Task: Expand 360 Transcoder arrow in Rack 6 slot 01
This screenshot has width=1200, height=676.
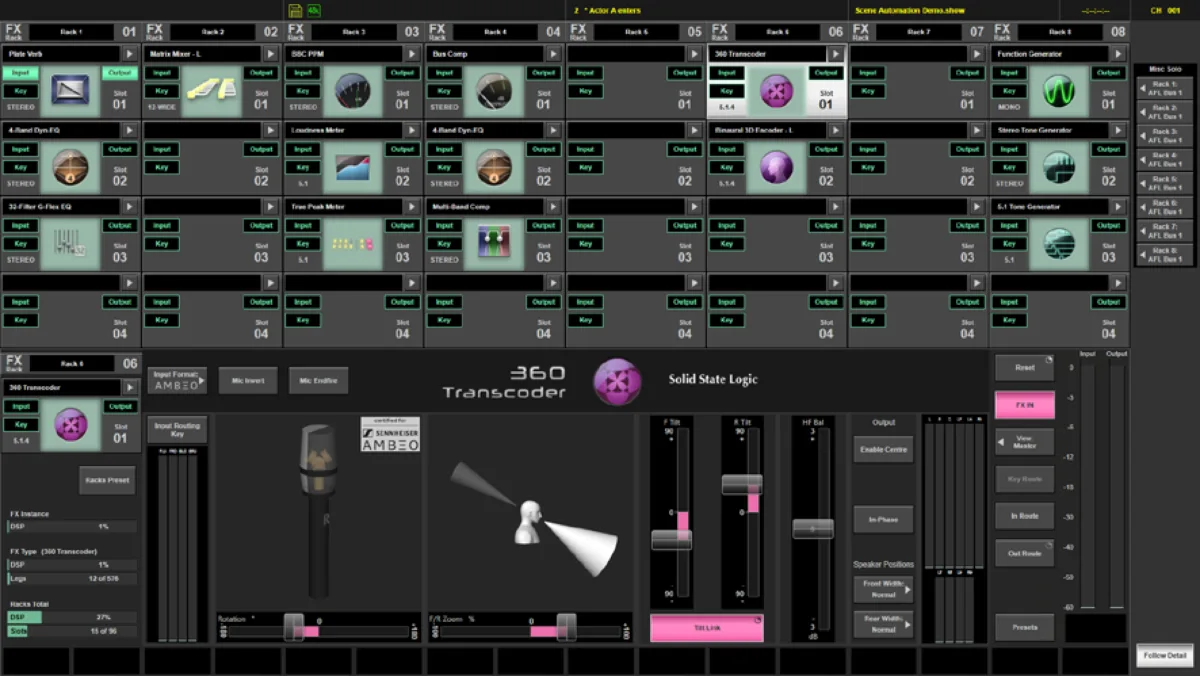Action: 836,54
